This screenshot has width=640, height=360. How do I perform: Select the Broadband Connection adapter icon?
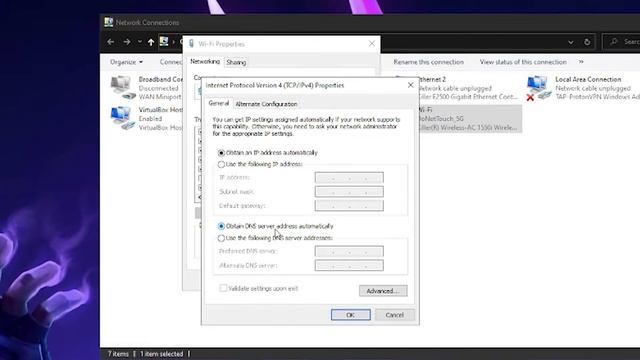coord(122,87)
